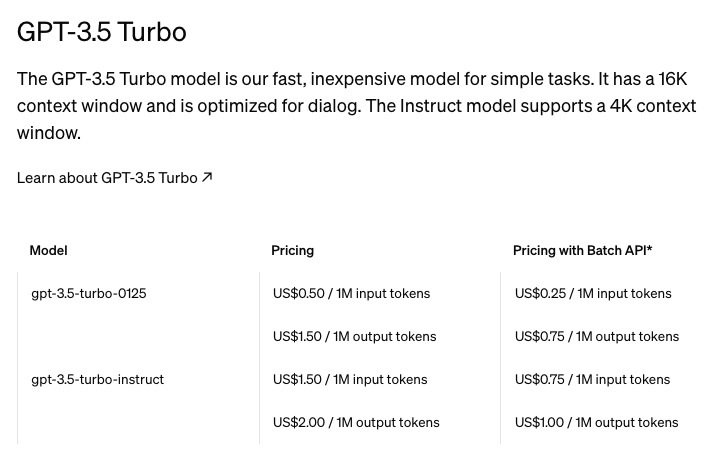Select the Model column header
This screenshot has height=453, width=725.
(48, 250)
